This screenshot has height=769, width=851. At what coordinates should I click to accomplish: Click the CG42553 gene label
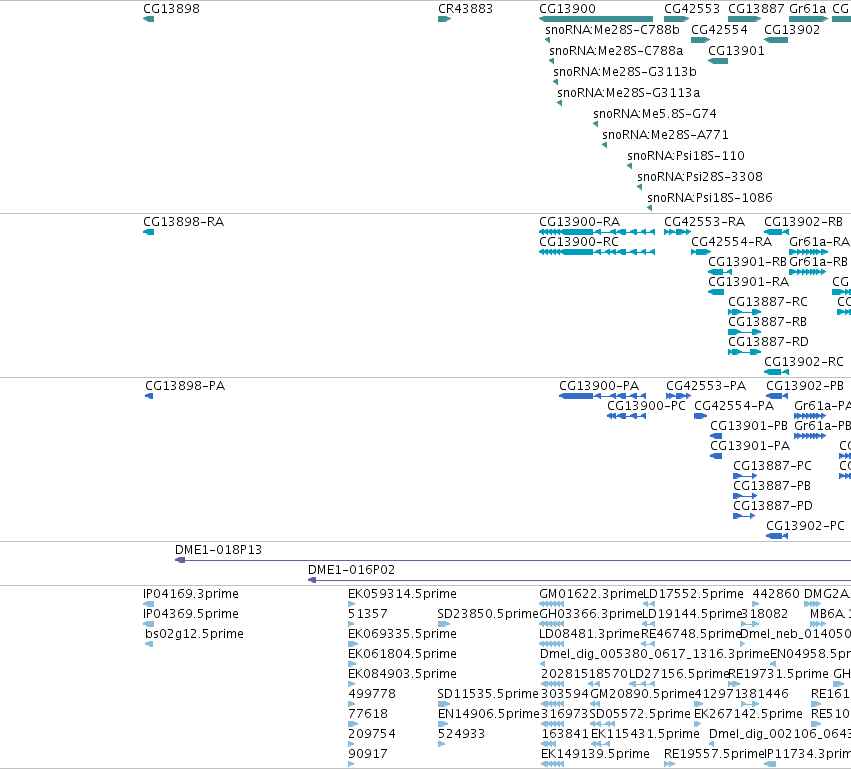[691, 9]
